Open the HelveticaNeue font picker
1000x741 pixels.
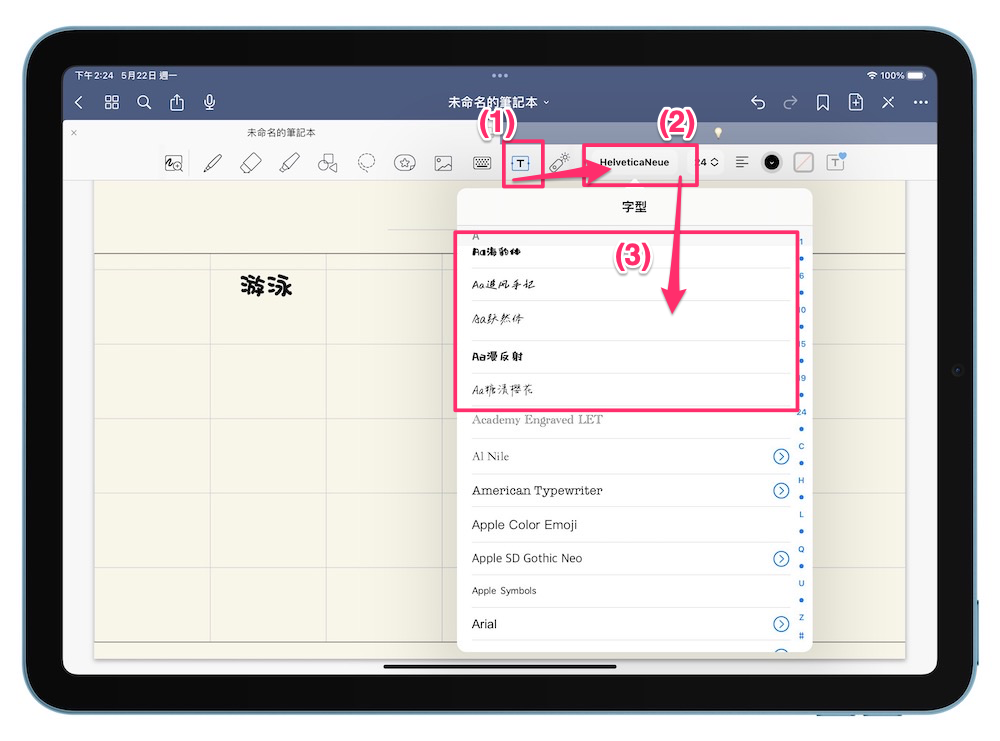[634, 162]
